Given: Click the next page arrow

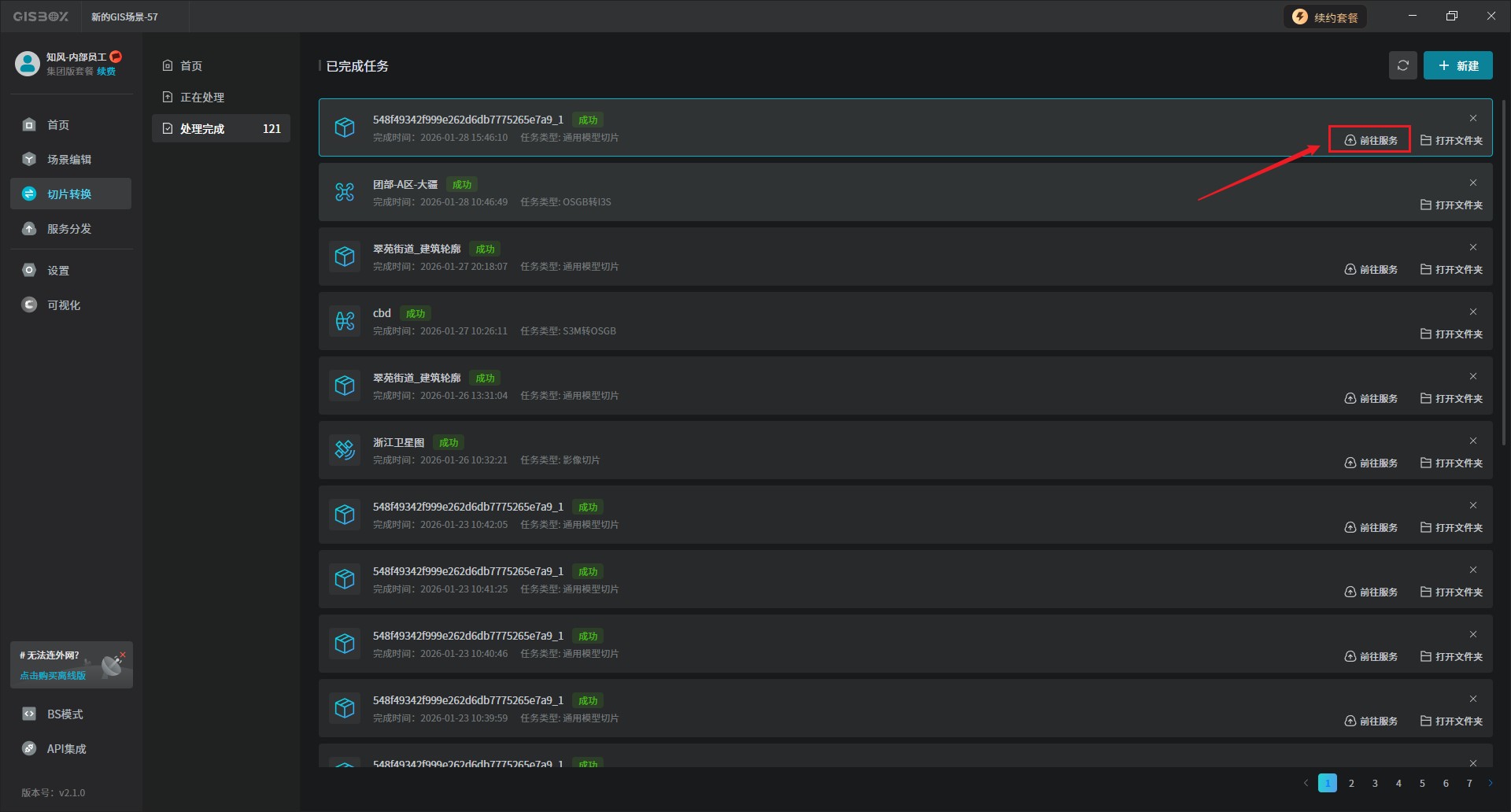Looking at the screenshot, I should tap(1490, 784).
